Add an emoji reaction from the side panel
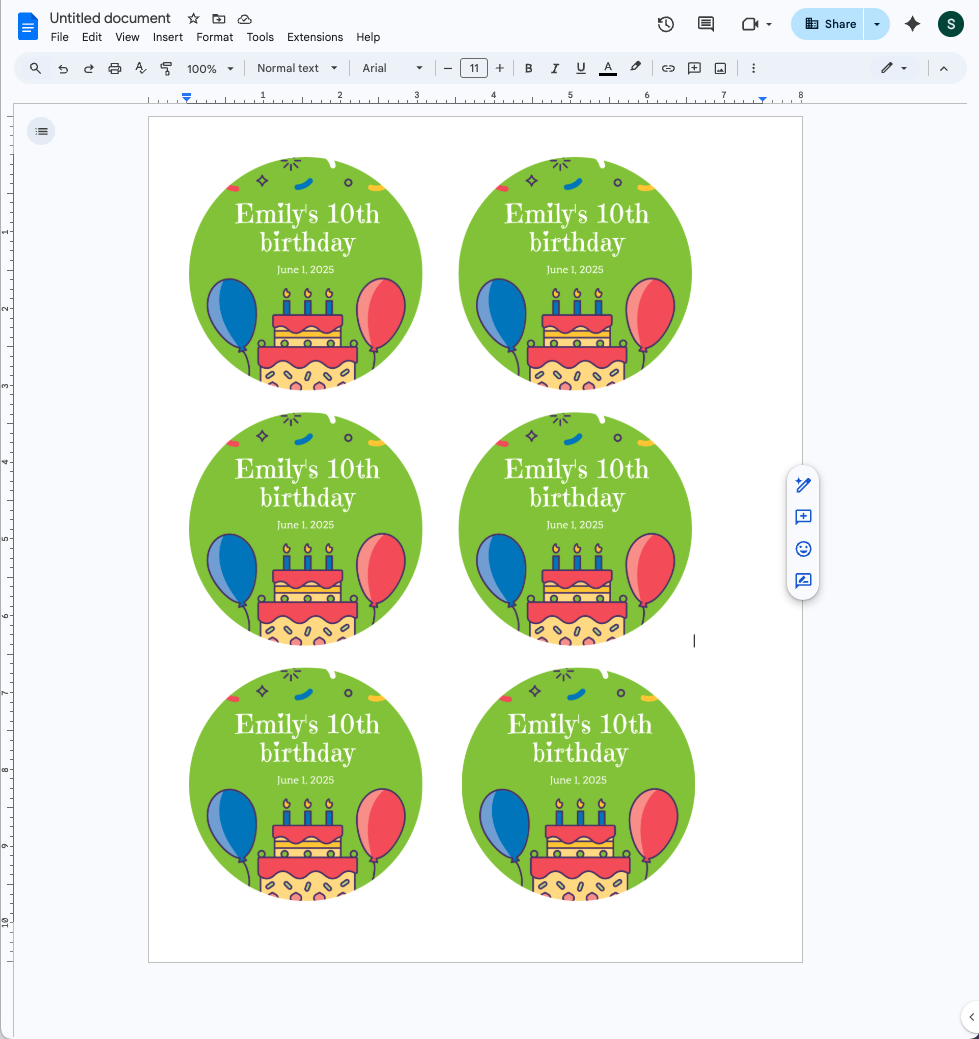The width and height of the screenshot is (979, 1039). pos(803,549)
